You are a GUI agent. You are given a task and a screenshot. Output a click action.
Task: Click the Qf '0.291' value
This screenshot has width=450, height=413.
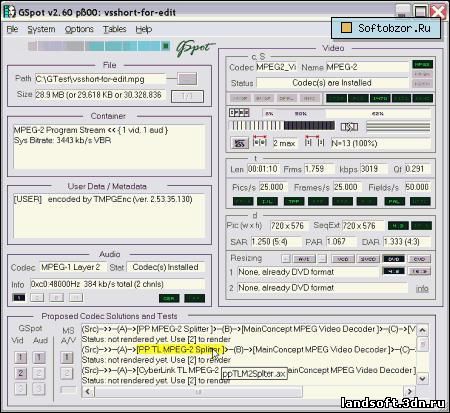point(418,169)
